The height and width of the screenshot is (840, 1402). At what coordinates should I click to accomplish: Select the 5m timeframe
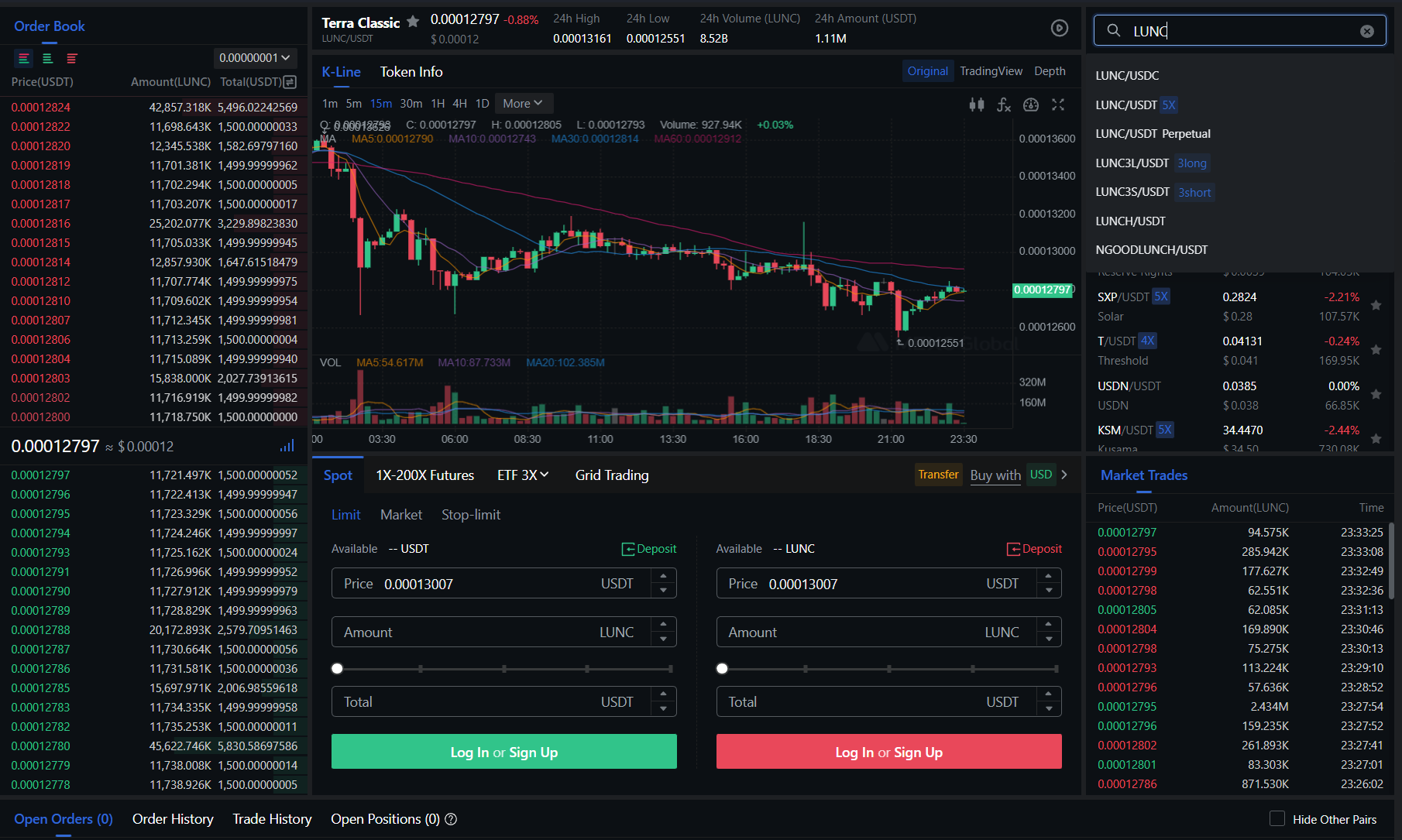(x=353, y=104)
